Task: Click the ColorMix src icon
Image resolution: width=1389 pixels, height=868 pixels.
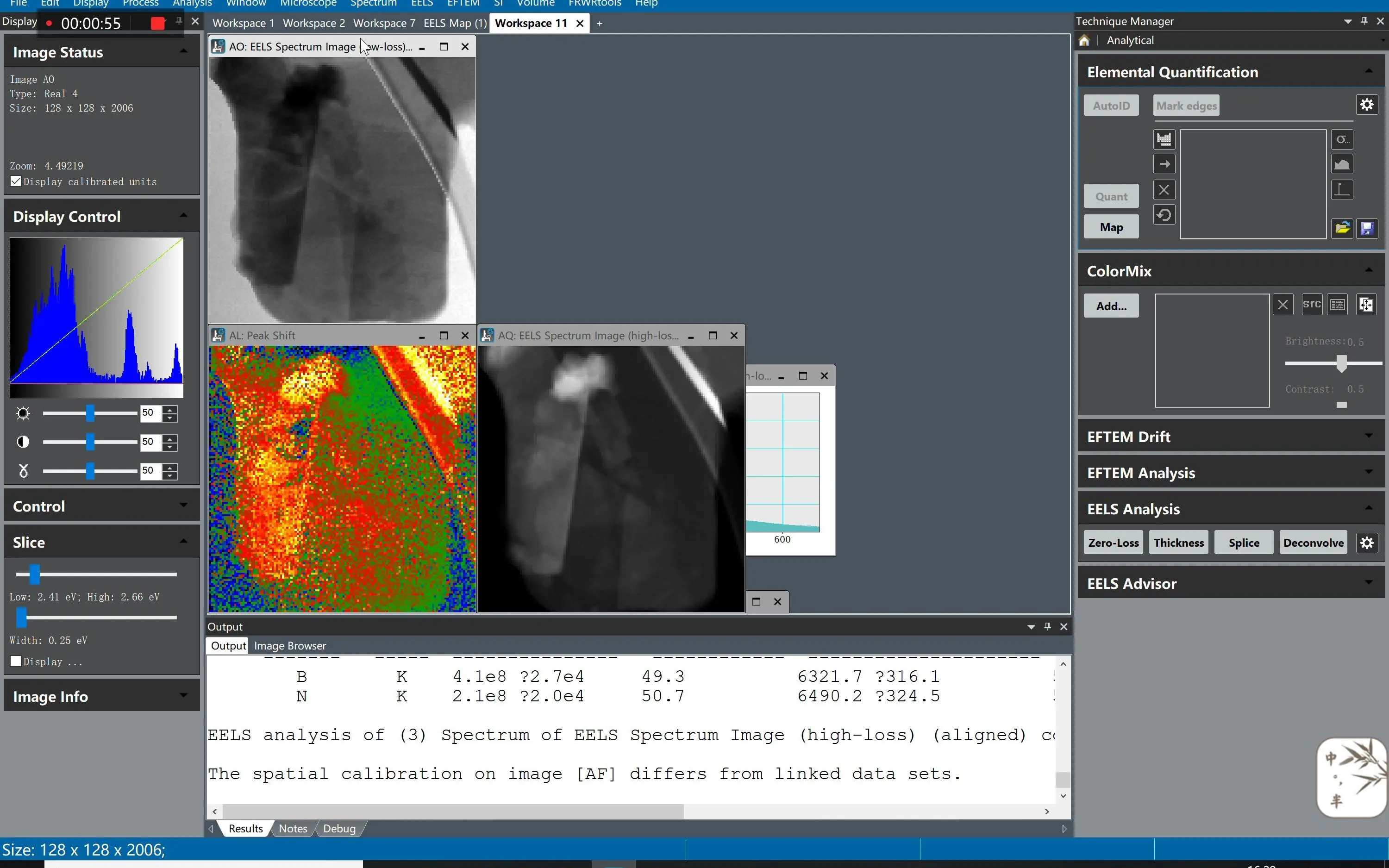Action: pos(1312,304)
